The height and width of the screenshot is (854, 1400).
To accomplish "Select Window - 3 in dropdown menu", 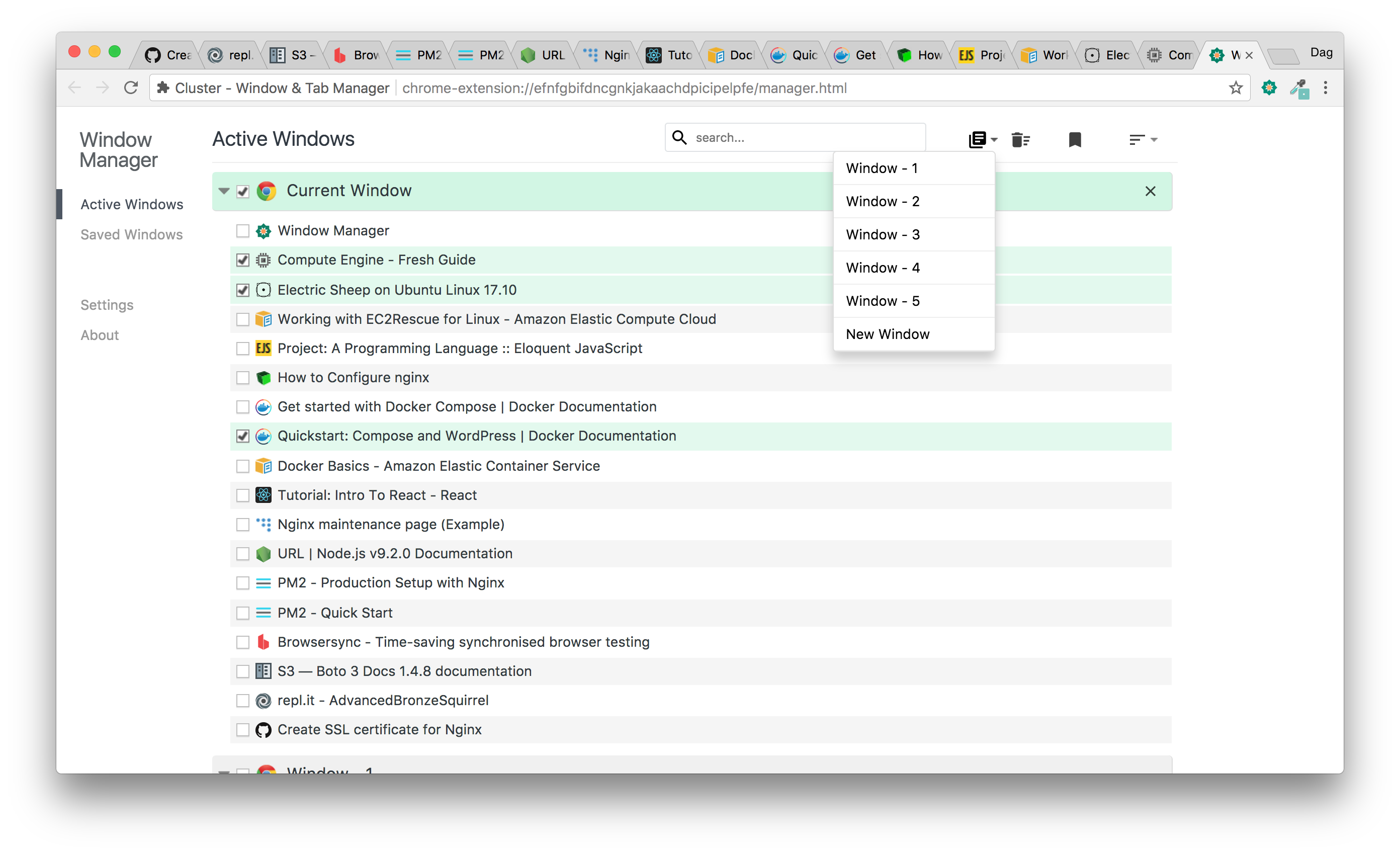I will (x=914, y=235).
